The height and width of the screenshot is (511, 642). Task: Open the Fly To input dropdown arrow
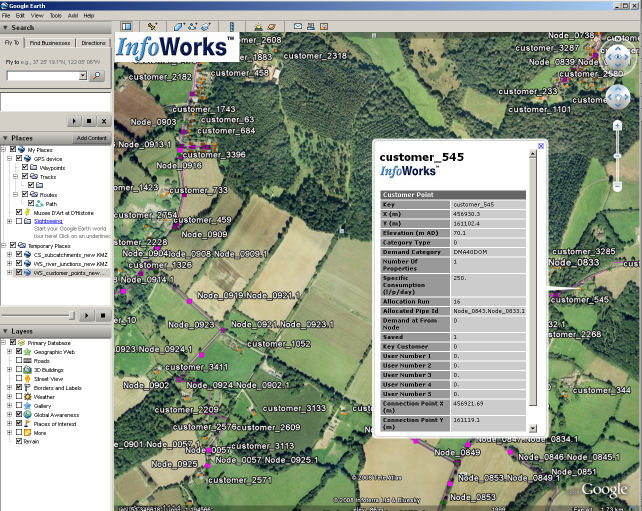pyautogui.click(x=83, y=76)
